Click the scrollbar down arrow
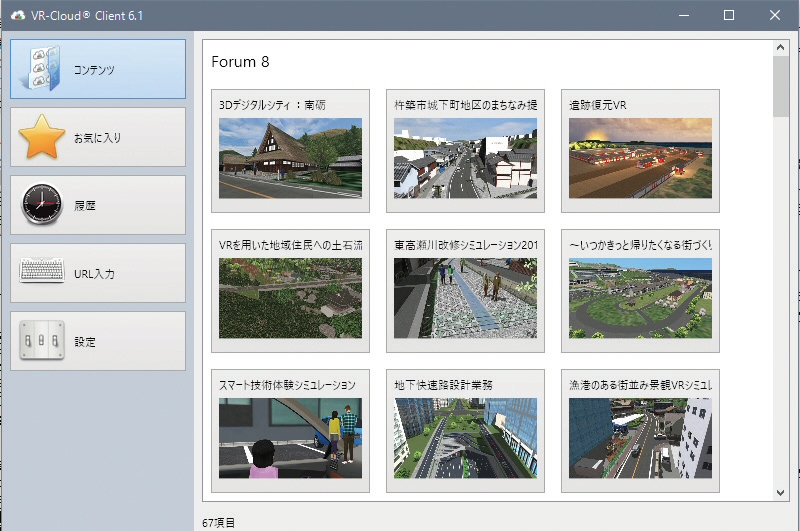 pos(780,493)
